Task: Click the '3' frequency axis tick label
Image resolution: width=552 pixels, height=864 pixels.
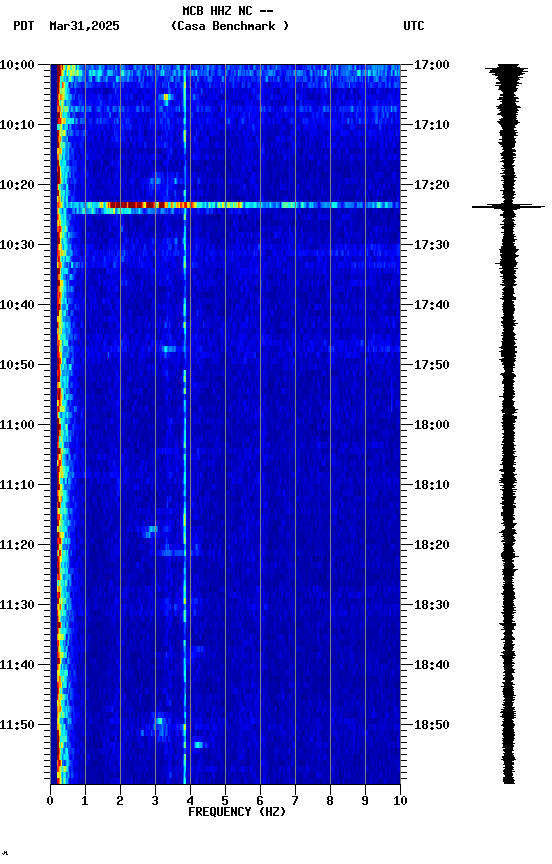Action: click(155, 801)
